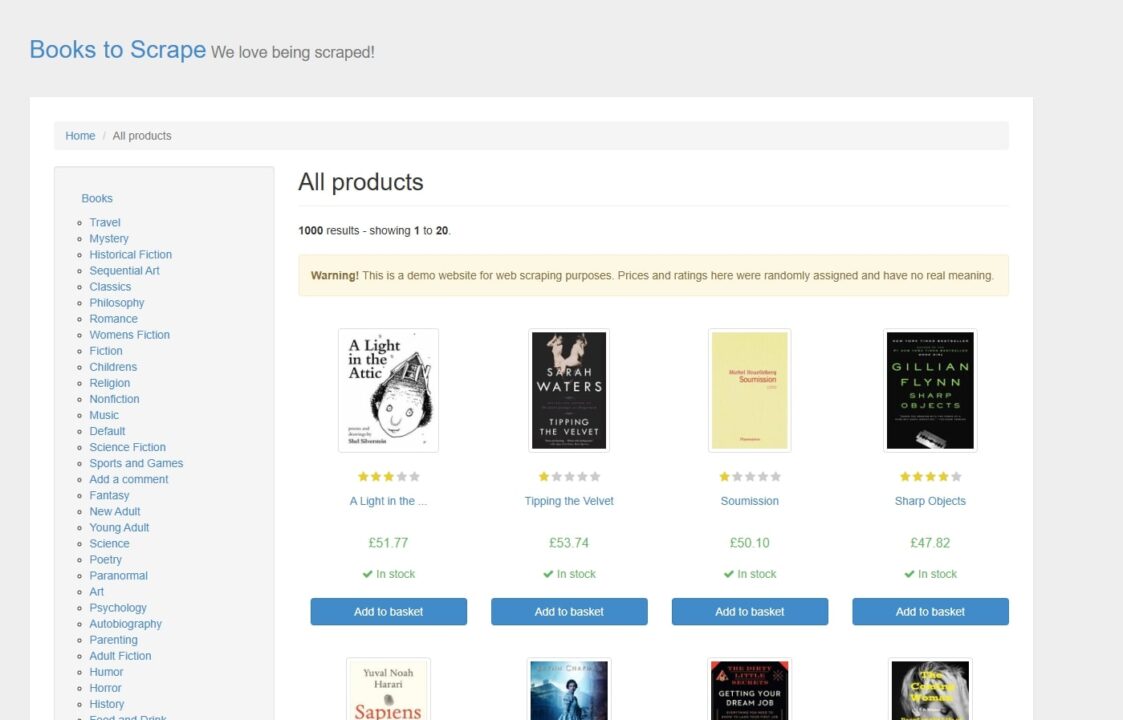Add A Light in the Attic to basket
The height and width of the screenshot is (720, 1123).
[x=388, y=611]
